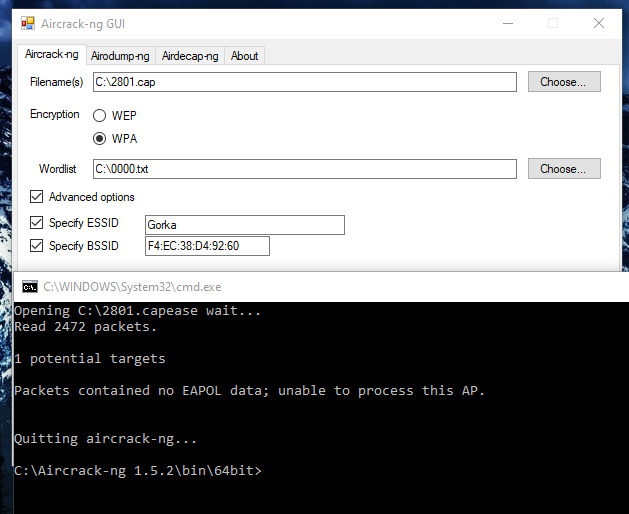629x514 pixels.
Task: Select the Aircrack-ng tab
Action: coord(52,54)
